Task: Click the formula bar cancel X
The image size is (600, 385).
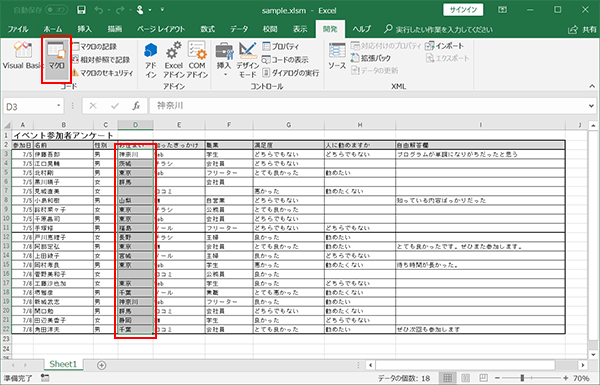Action: [93, 106]
